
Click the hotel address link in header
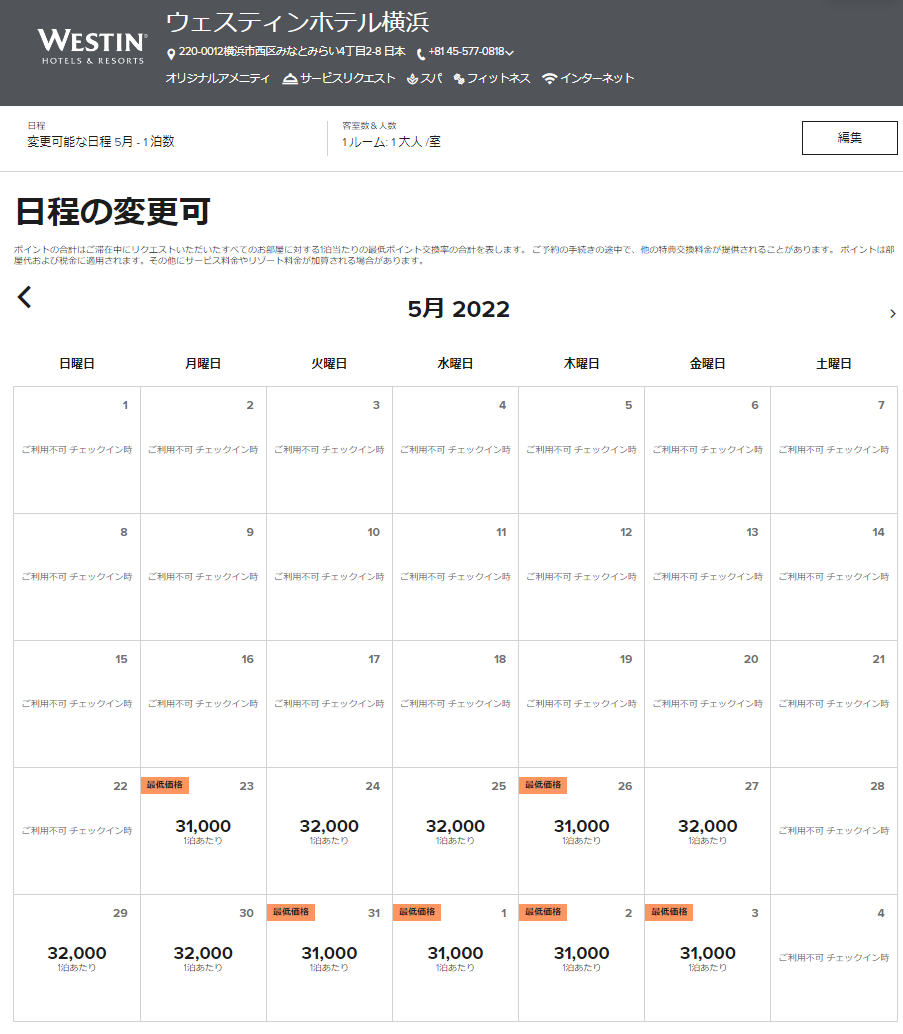292,52
